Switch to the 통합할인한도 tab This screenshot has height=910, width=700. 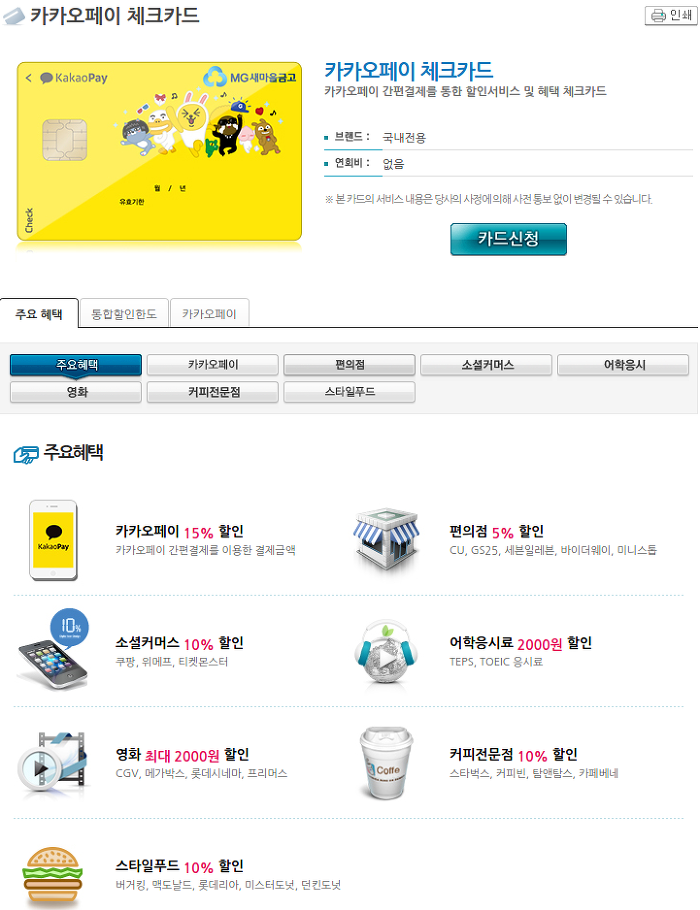[x=124, y=314]
